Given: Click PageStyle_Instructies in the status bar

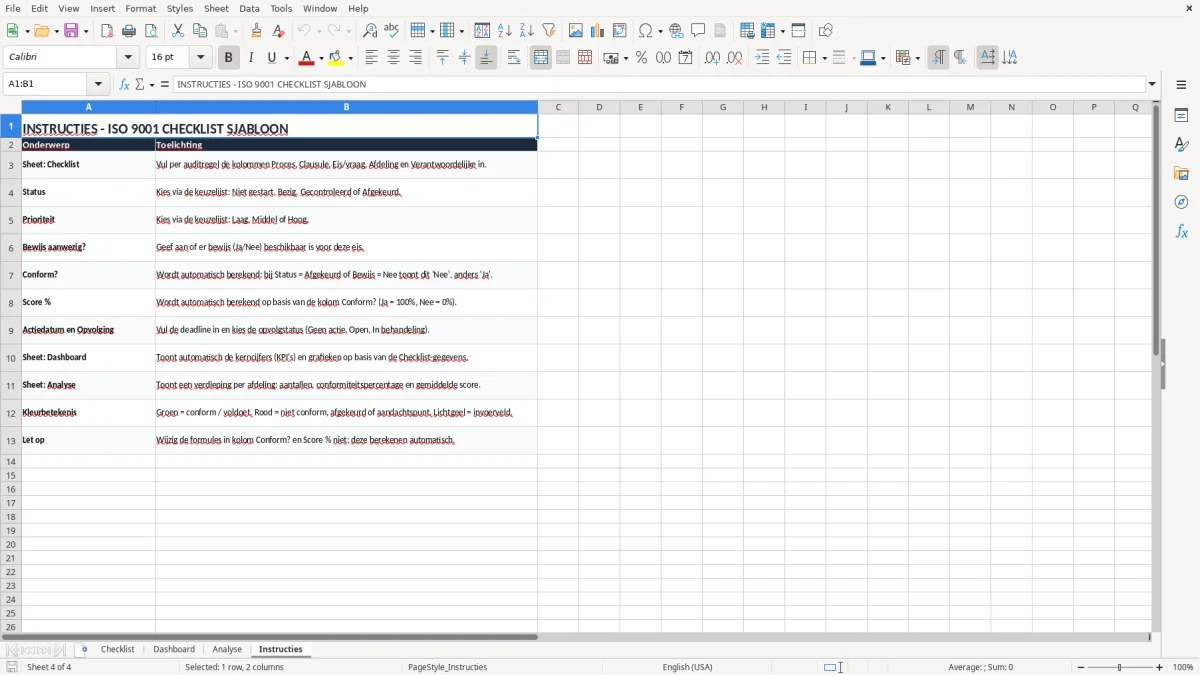Looking at the screenshot, I should tap(447, 667).
